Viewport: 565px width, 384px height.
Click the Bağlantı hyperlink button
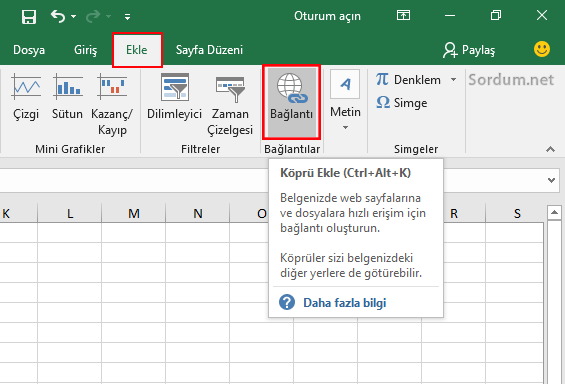coord(292,102)
